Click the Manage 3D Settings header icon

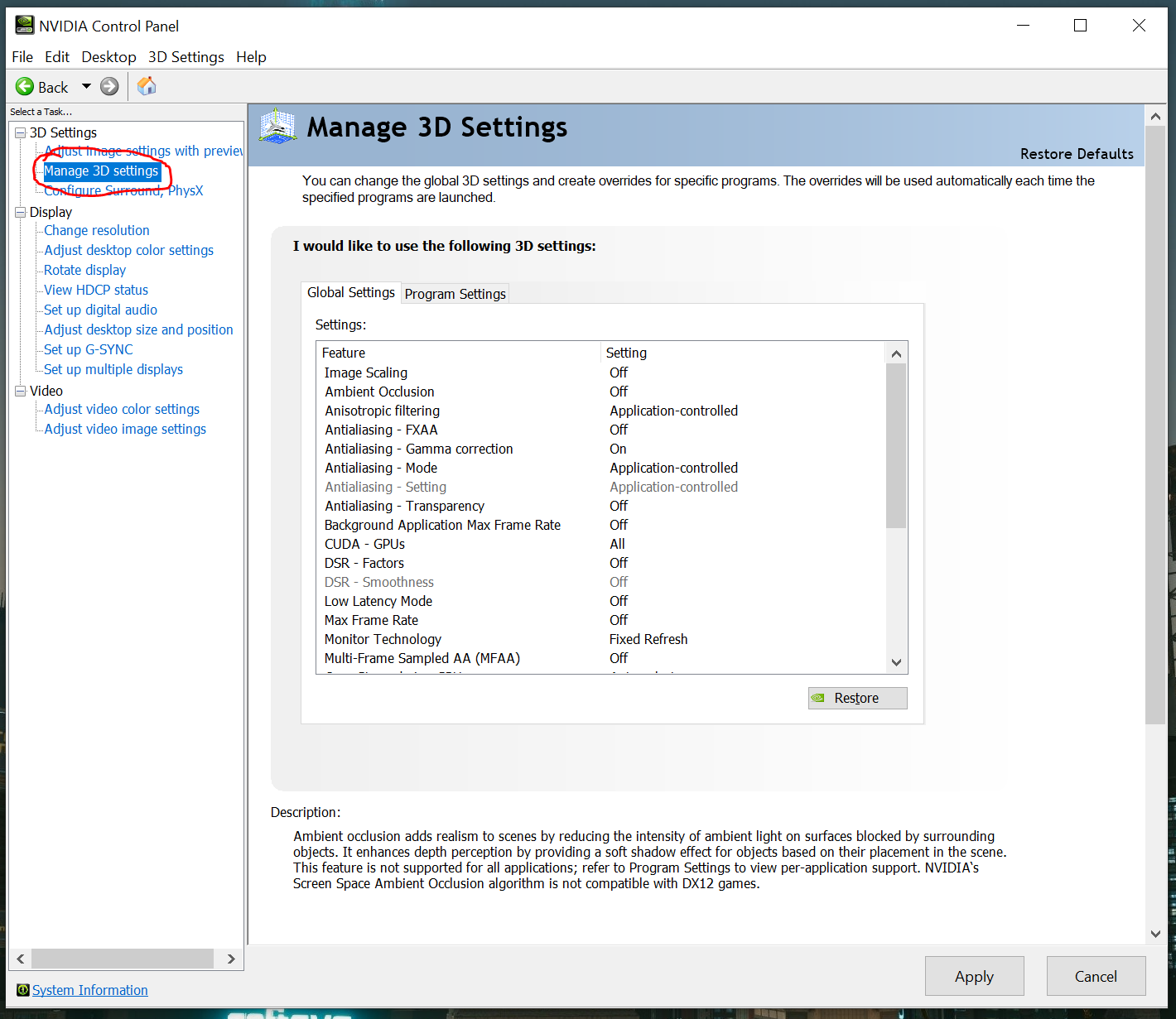click(277, 127)
